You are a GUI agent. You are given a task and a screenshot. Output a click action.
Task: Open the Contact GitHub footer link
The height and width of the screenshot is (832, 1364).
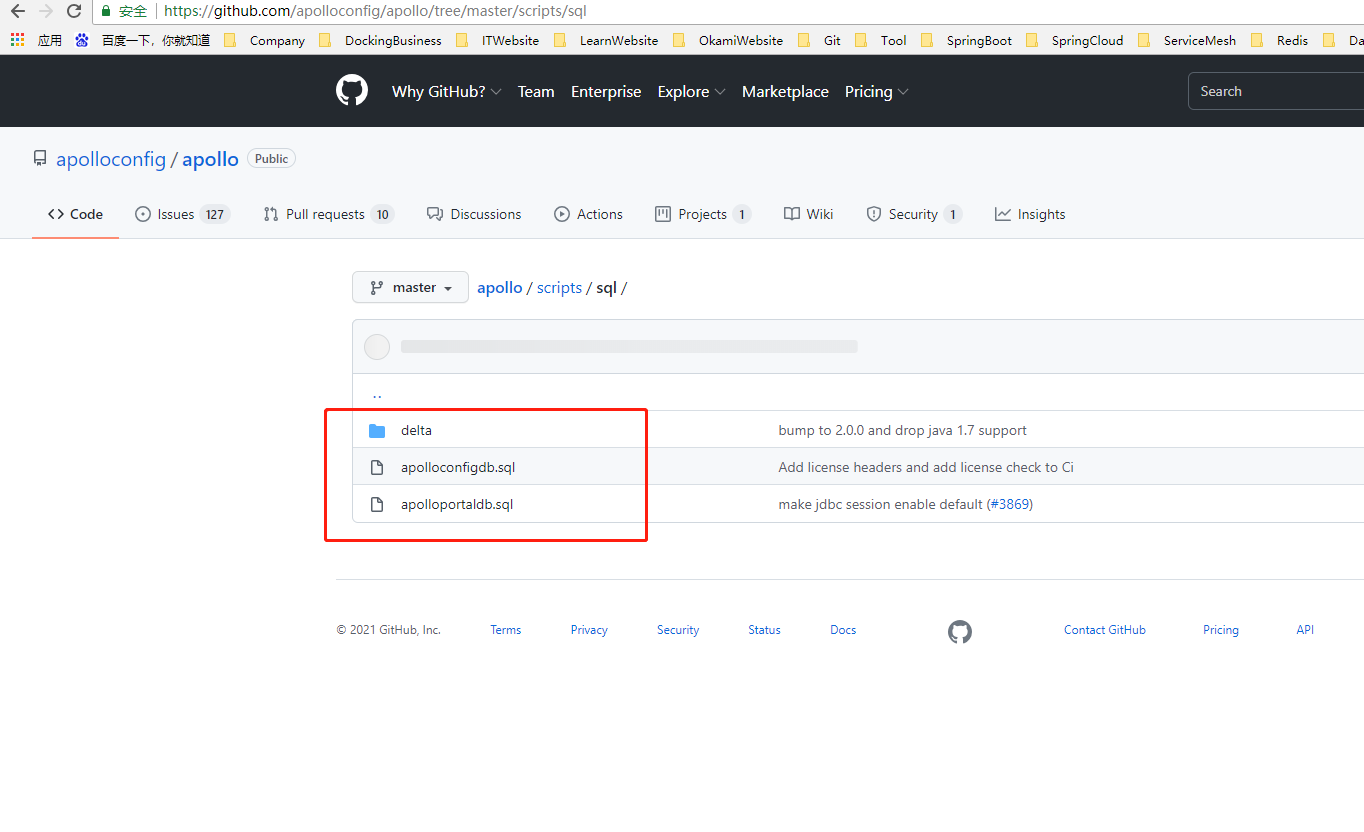click(x=1105, y=630)
